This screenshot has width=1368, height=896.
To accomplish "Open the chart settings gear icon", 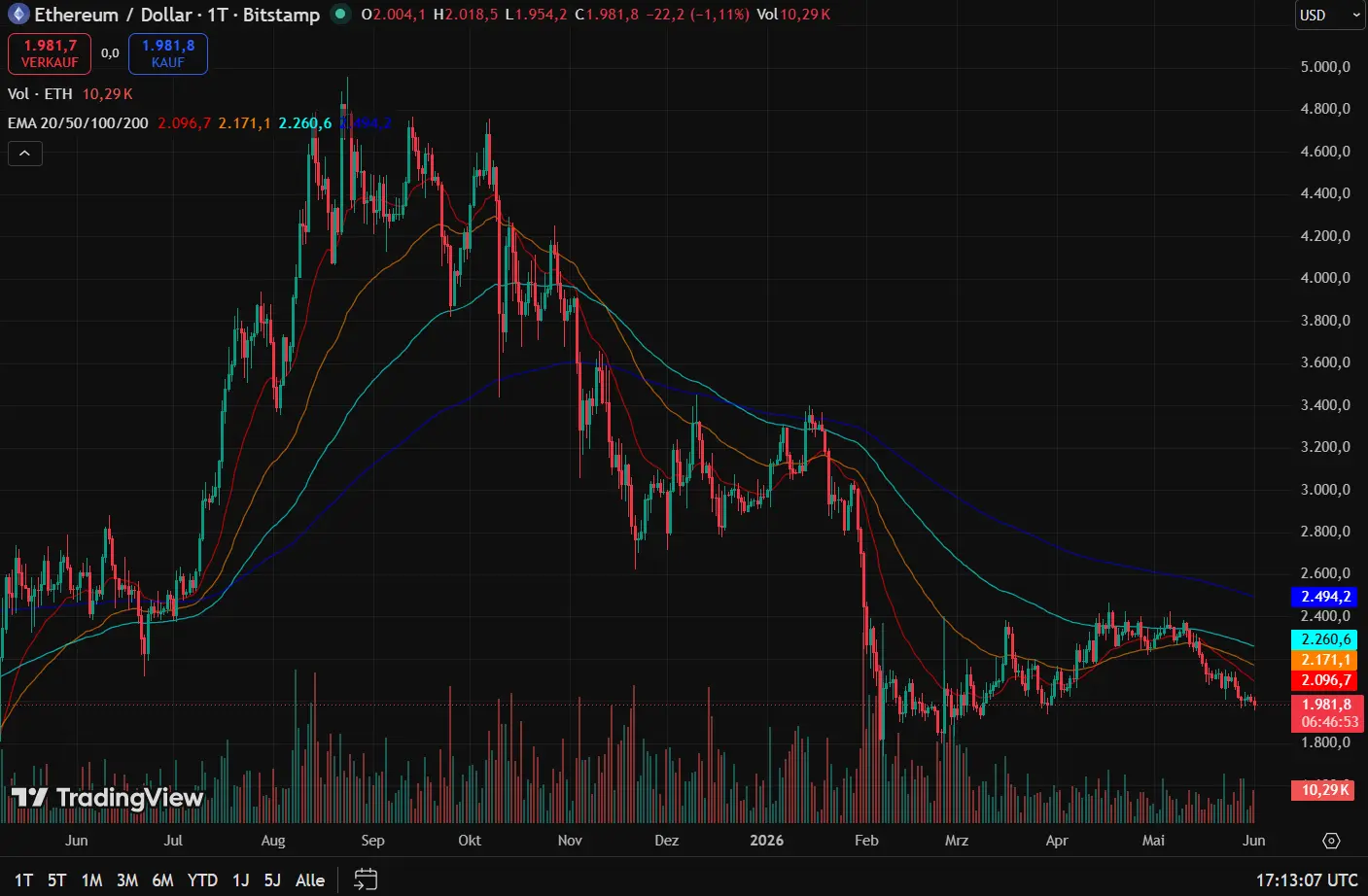I will 1331,841.
